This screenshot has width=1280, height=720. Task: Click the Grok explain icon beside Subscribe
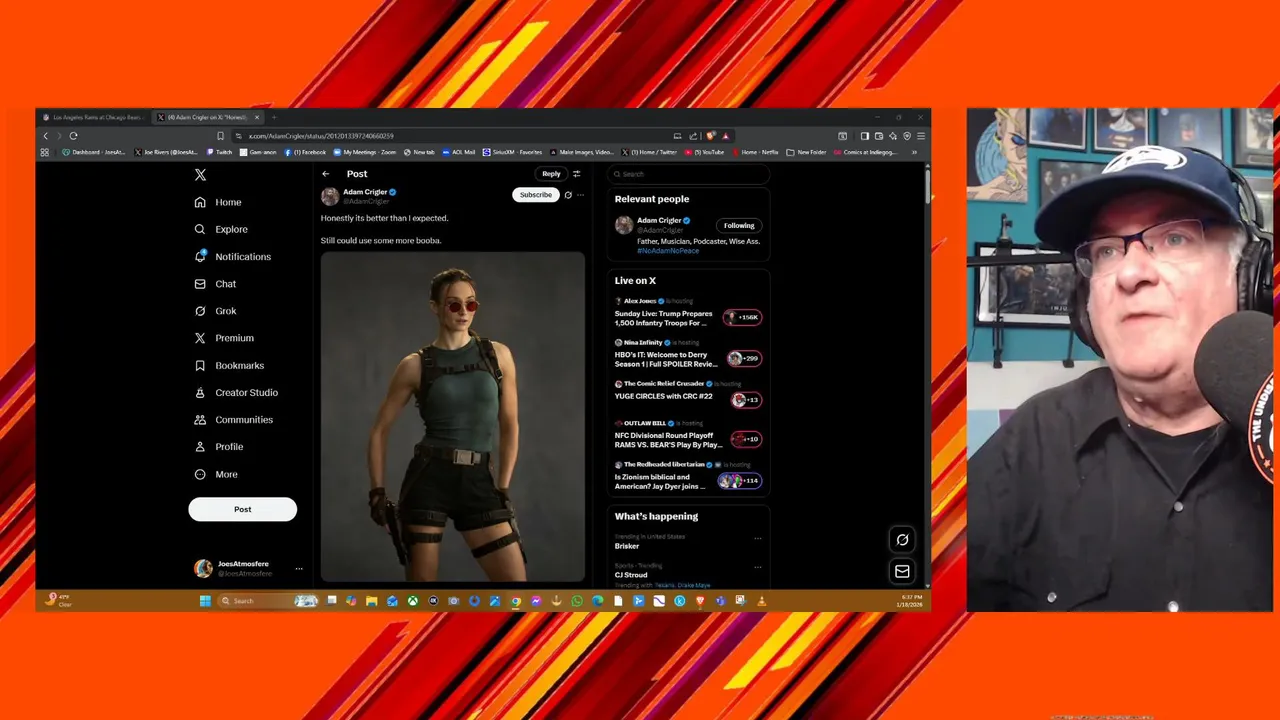tap(568, 195)
